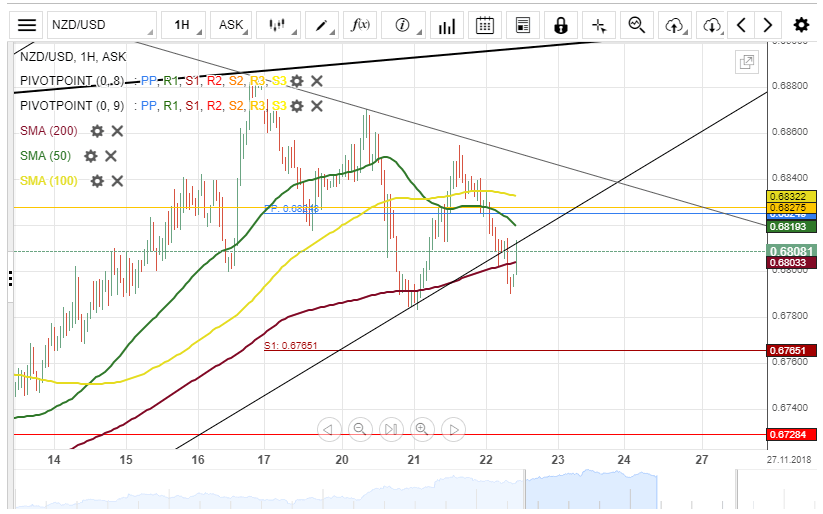The width and height of the screenshot is (823, 514).
Task: Click the 0.68081 current price tag
Action: click(x=792, y=251)
